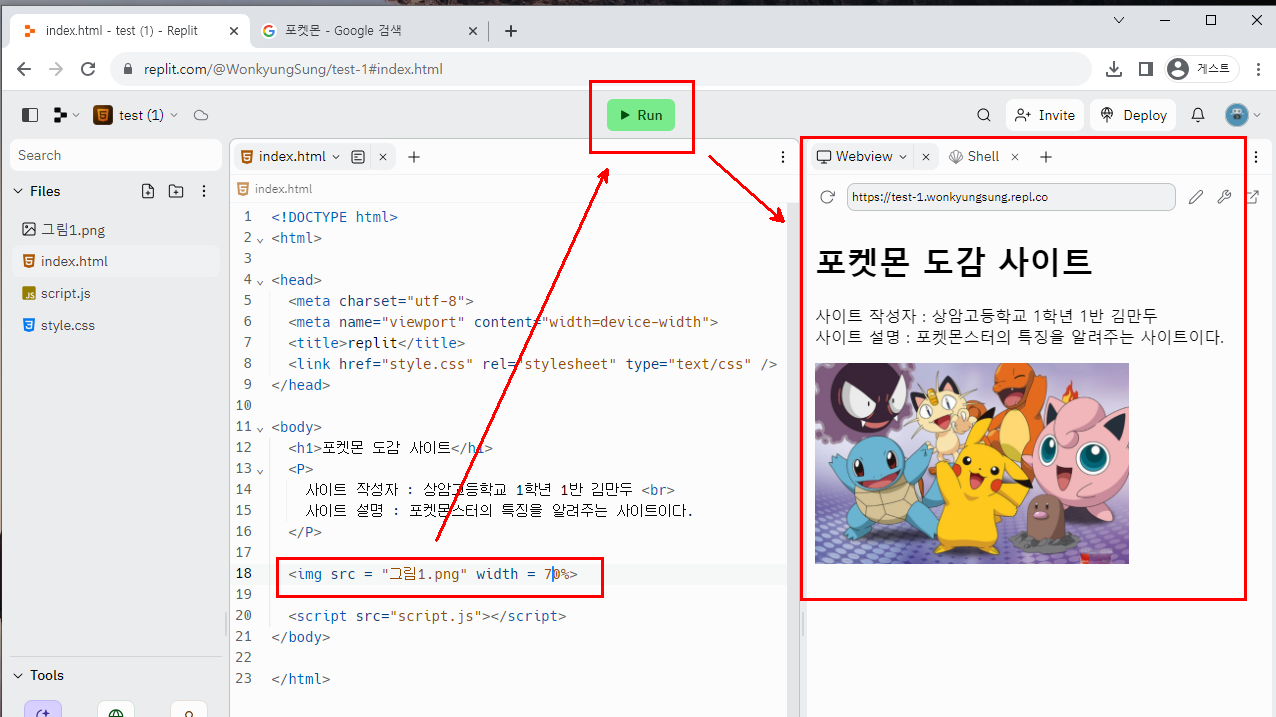Click the img src line 18 code

point(432,574)
